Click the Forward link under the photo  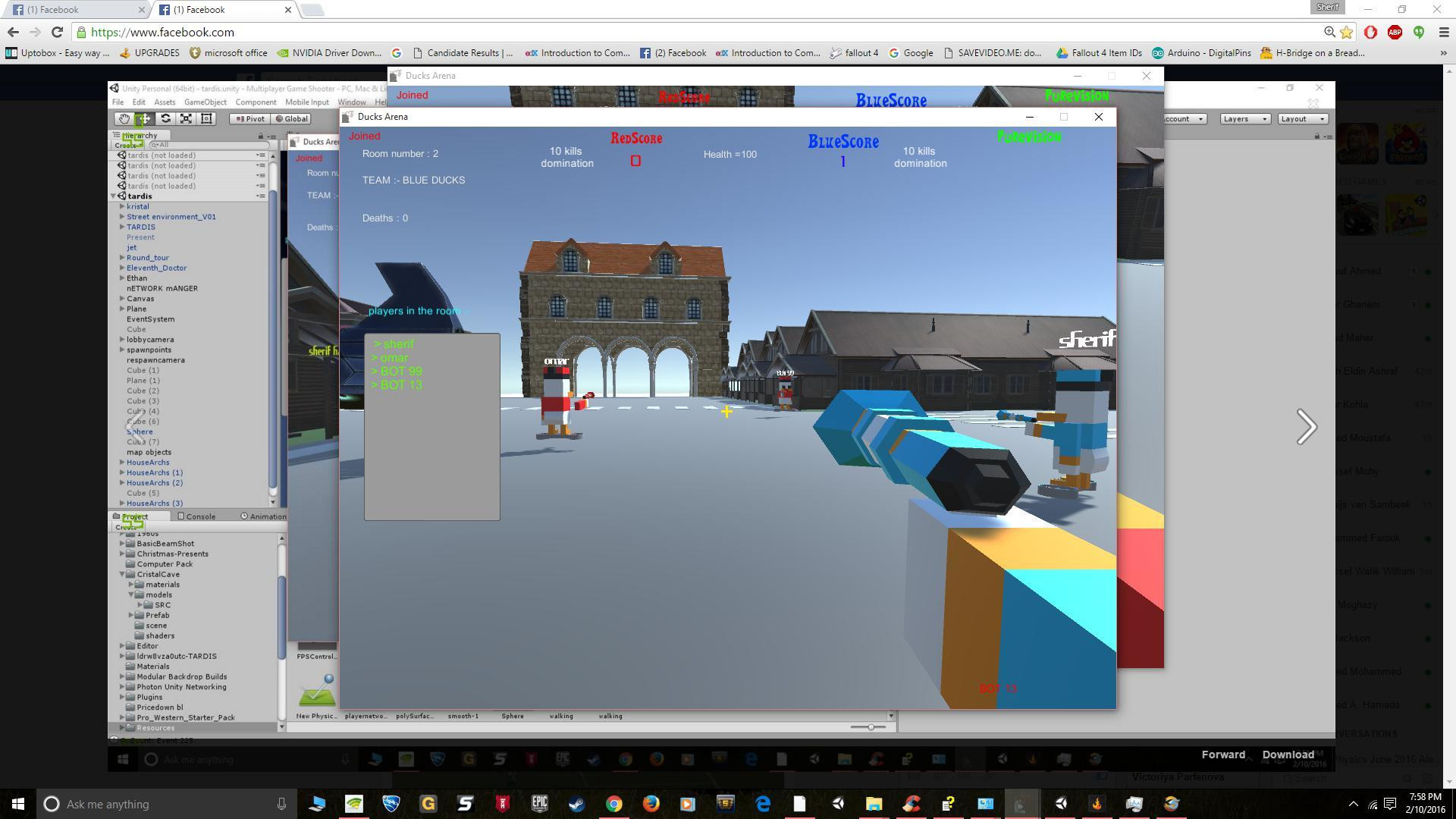1223,755
